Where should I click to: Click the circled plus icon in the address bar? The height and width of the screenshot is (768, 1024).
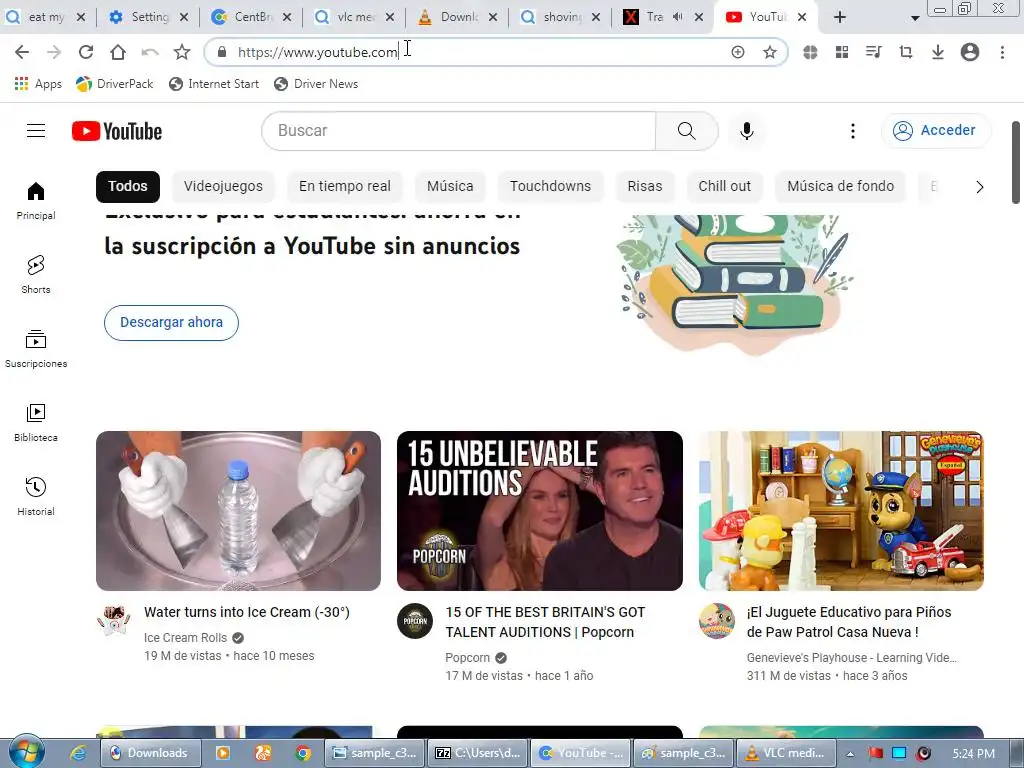coord(737,52)
